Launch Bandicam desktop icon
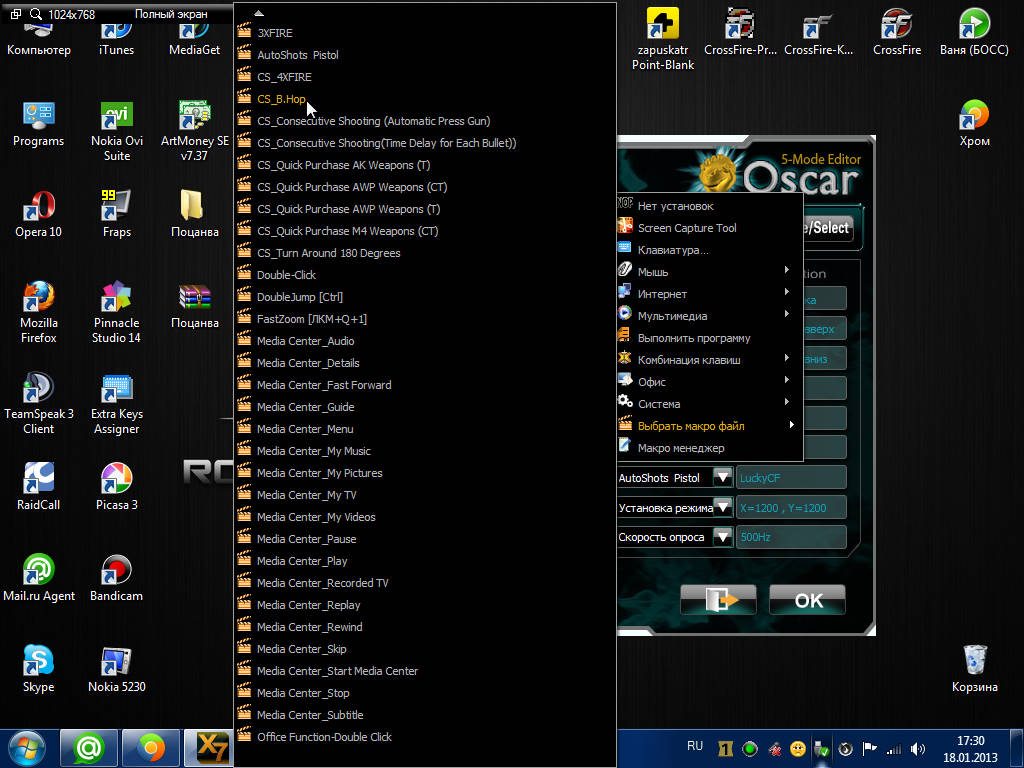Viewport: 1024px width, 768px height. click(116, 578)
